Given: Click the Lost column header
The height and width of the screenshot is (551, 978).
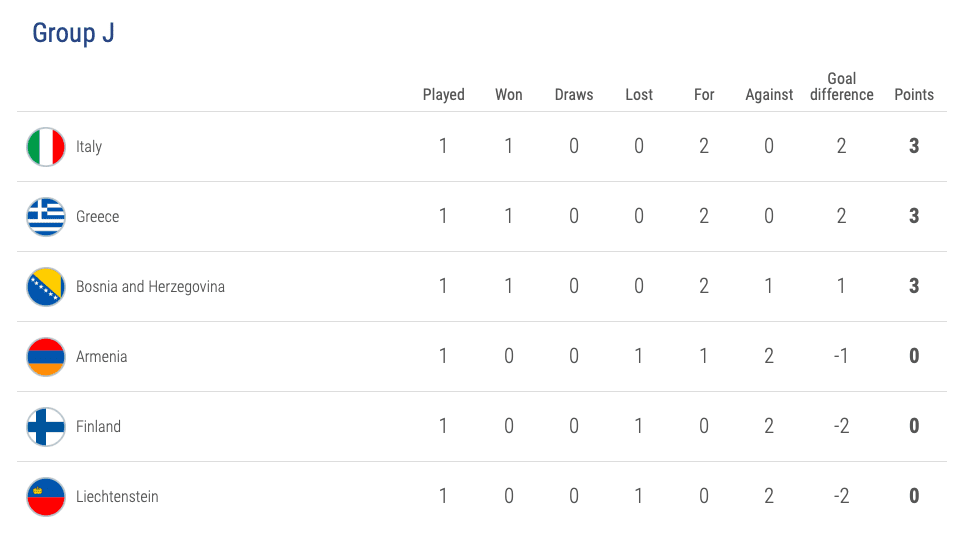Looking at the screenshot, I should [x=639, y=95].
